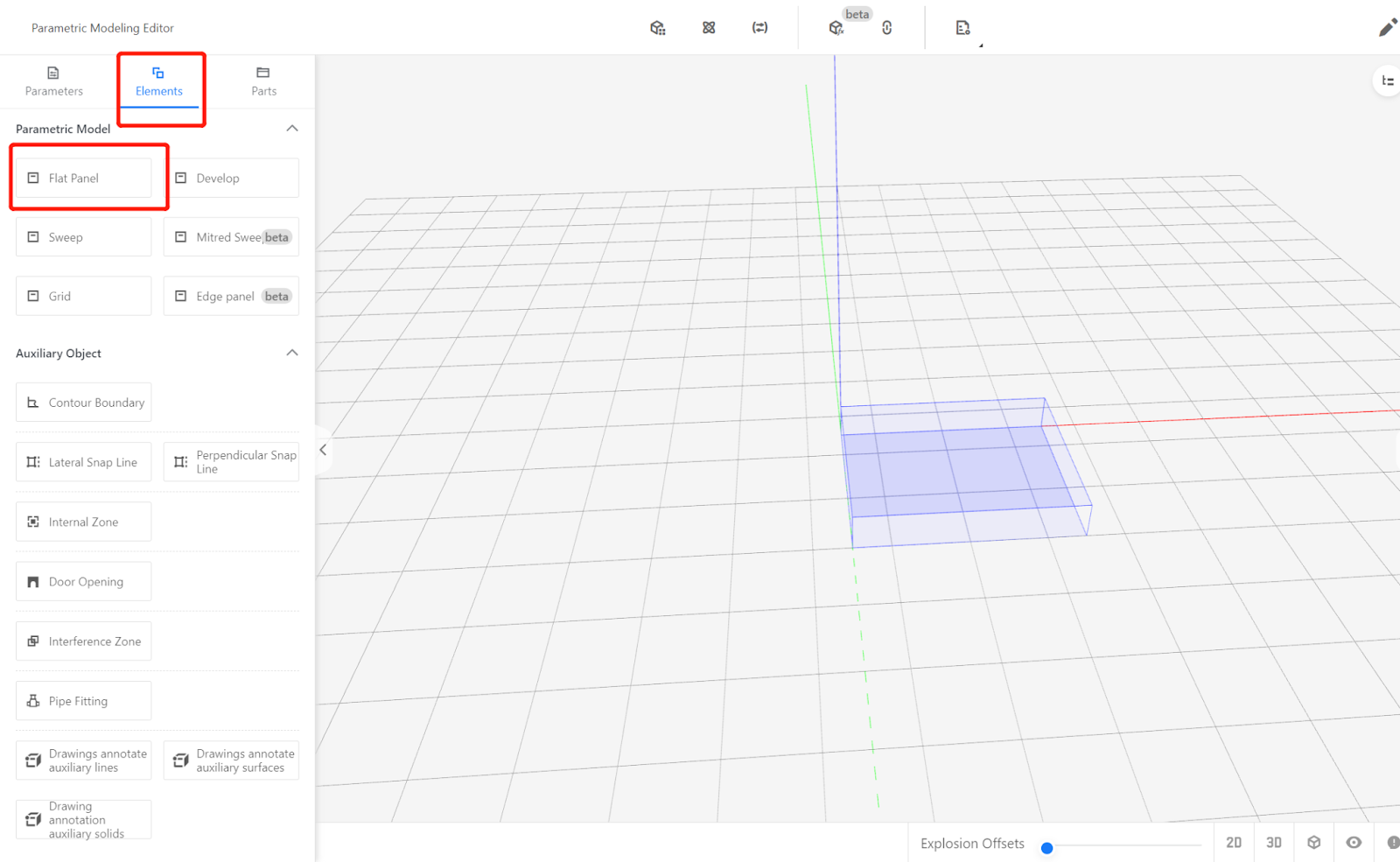Open the Parts tab
This screenshot has width=1400, height=862.
coord(263,81)
